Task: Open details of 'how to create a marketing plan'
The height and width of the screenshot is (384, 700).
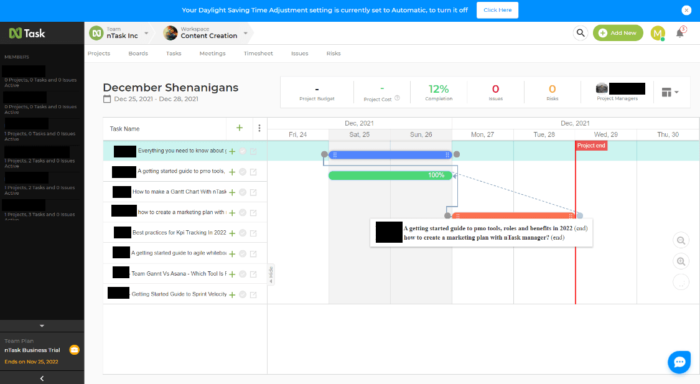Action: pyautogui.click(x=253, y=213)
